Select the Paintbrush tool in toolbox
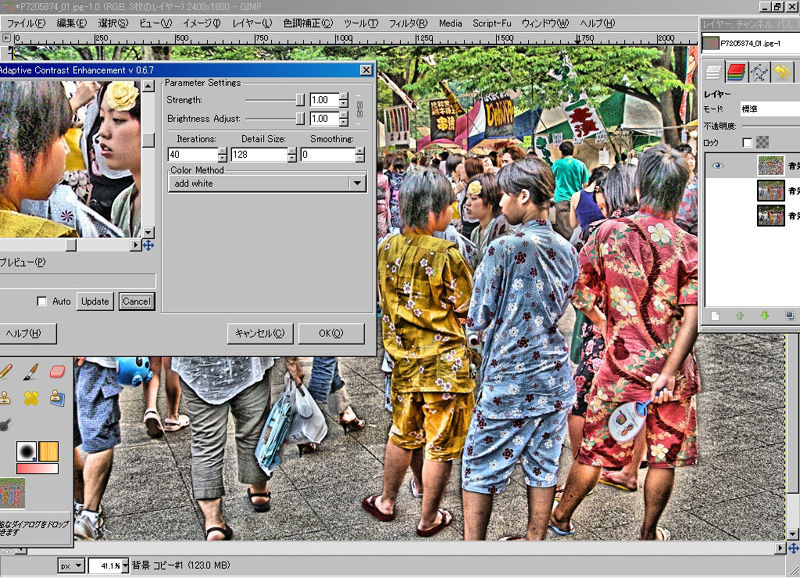Screen dimensions: 800x578 (31, 372)
